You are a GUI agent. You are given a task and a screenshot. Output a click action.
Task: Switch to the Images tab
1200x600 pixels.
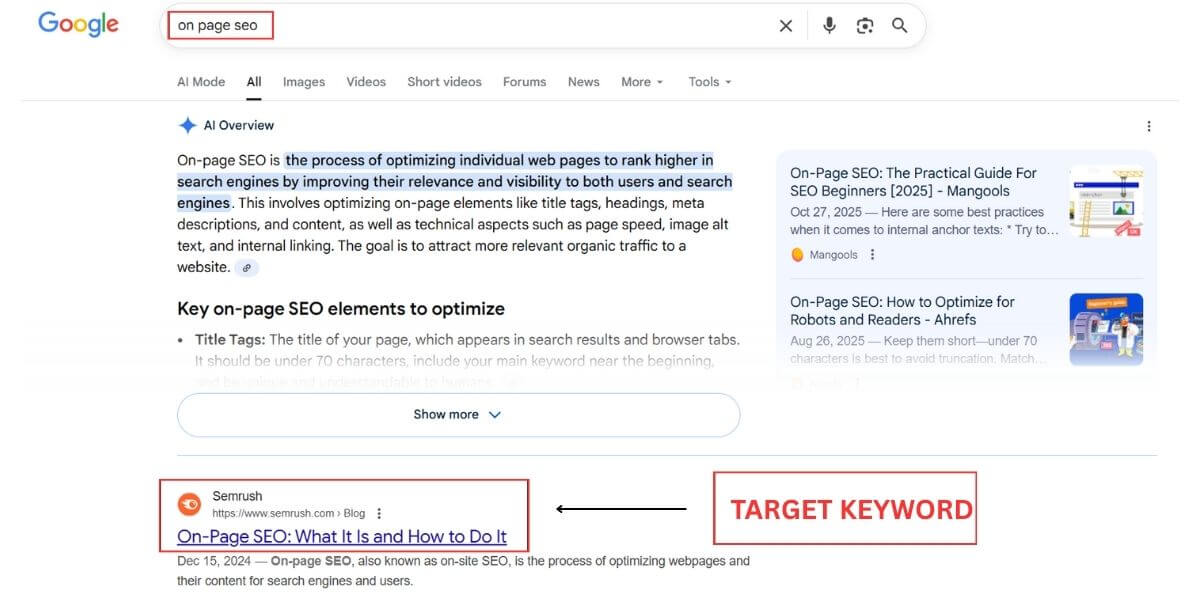click(303, 82)
